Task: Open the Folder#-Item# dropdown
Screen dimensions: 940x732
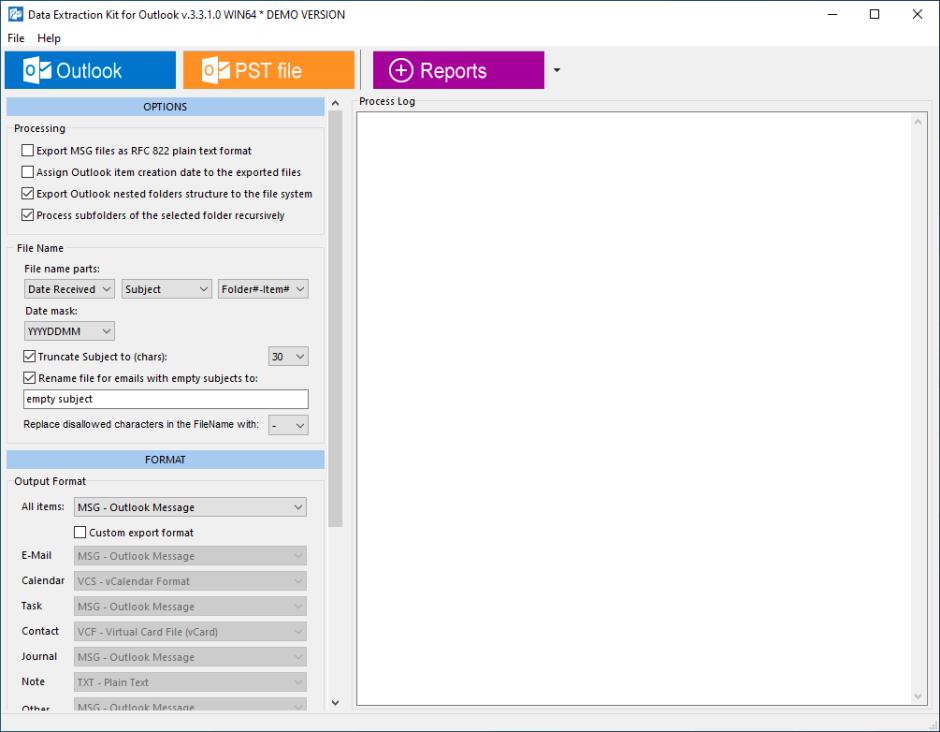Action: click(x=263, y=289)
